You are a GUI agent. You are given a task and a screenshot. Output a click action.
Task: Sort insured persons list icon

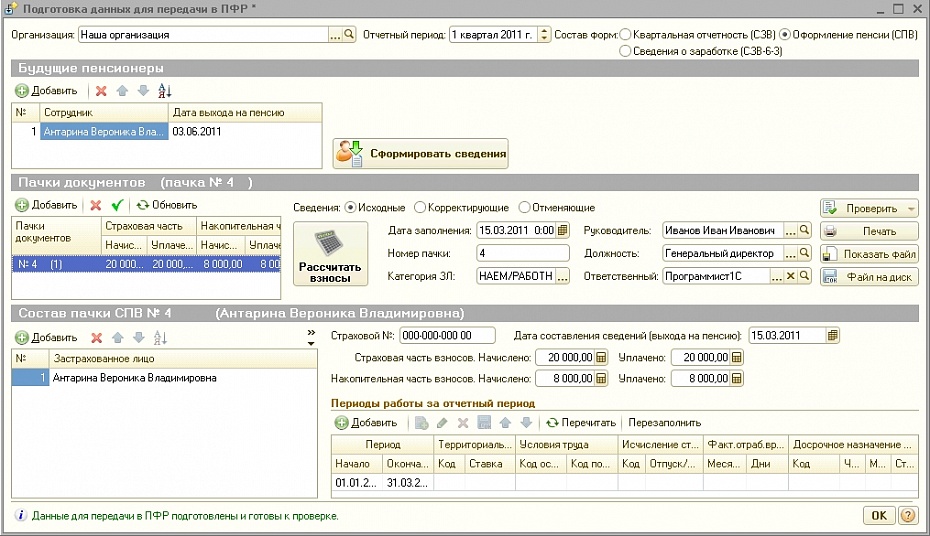160,337
